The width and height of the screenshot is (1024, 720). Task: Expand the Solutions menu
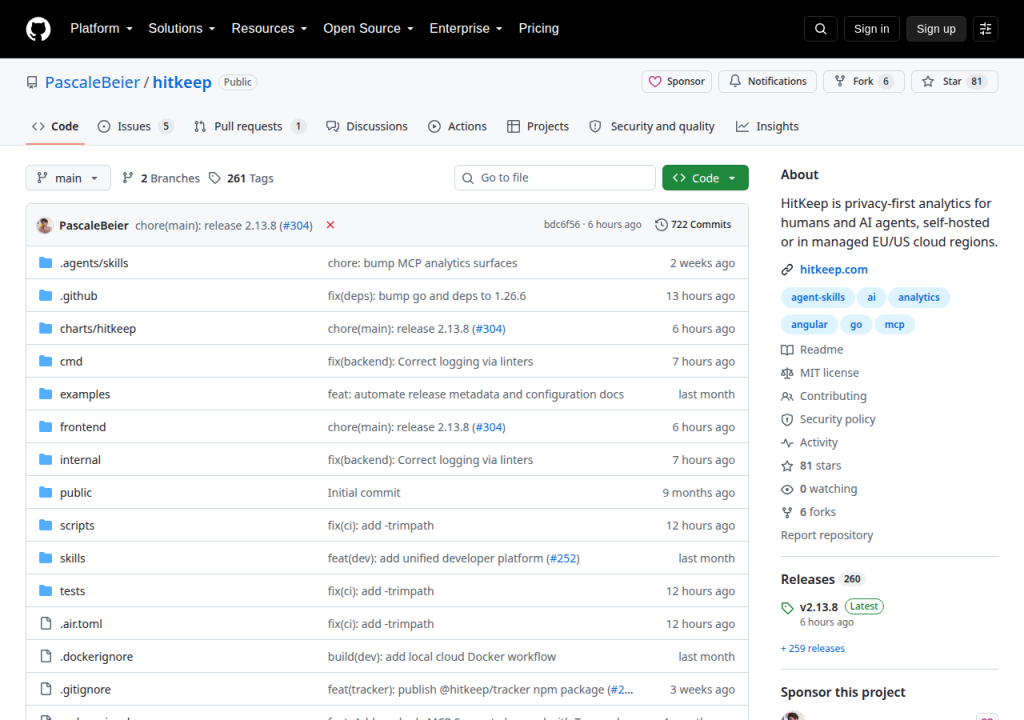click(182, 29)
